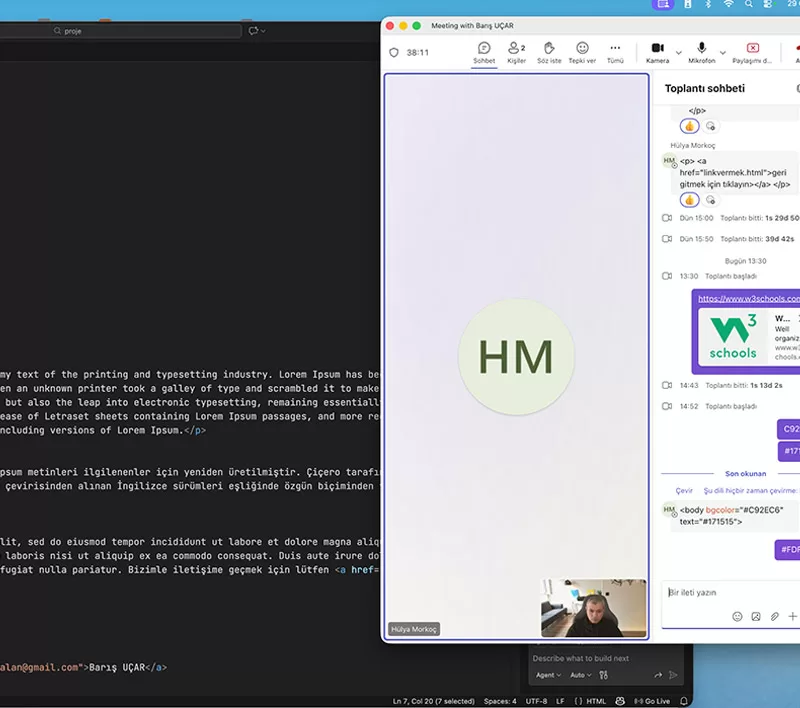
Task: Open the emoji picker in message composer
Action: coord(737,617)
